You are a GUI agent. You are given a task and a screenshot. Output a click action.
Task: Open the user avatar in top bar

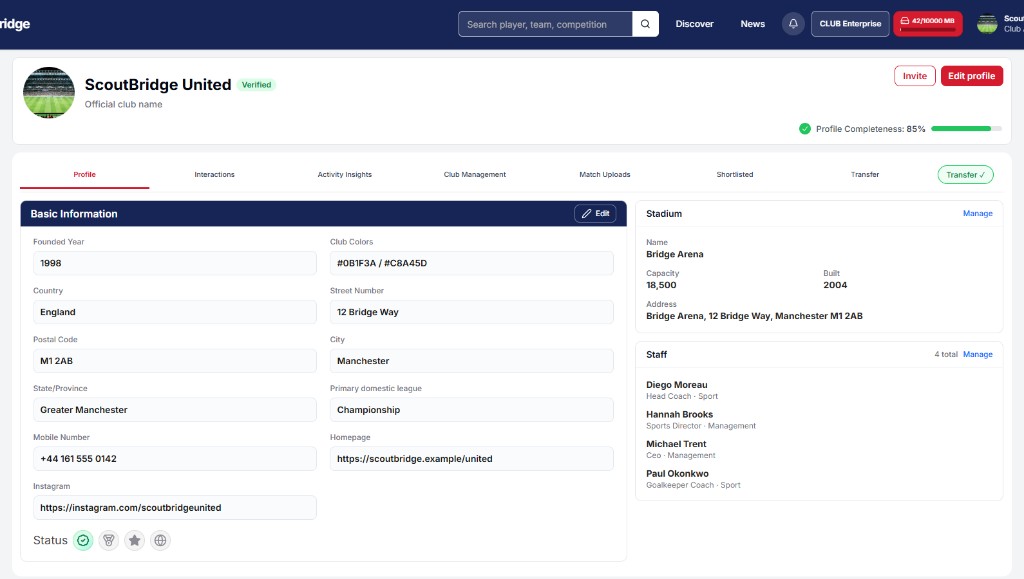click(987, 24)
